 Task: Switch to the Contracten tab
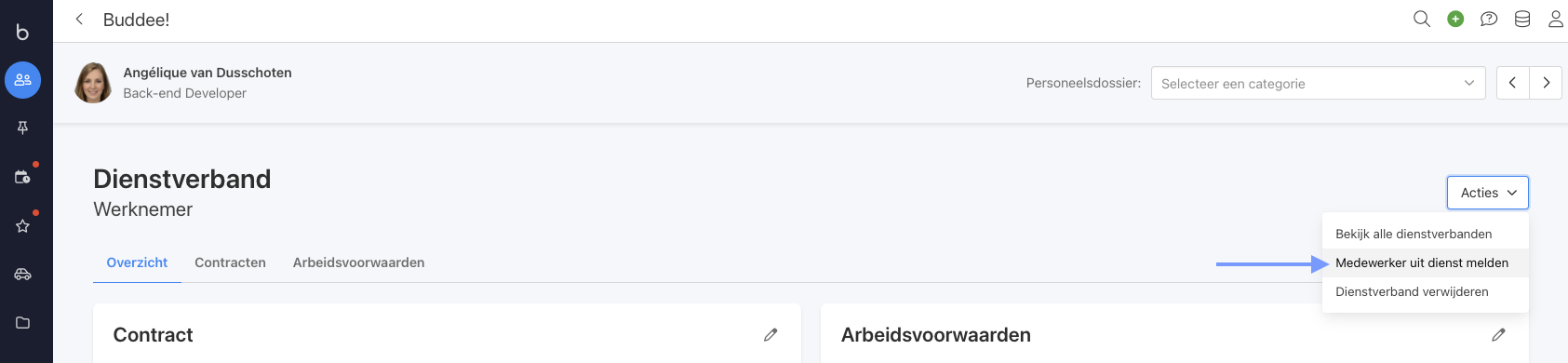click(230, 262)
